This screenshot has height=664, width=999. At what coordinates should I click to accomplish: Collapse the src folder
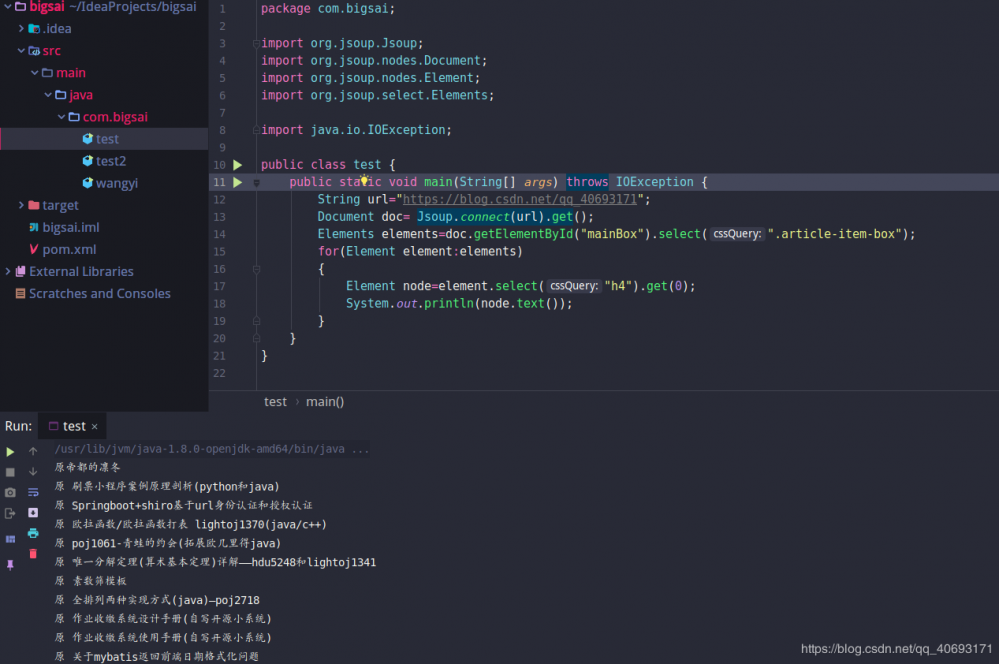click(21, 50)
